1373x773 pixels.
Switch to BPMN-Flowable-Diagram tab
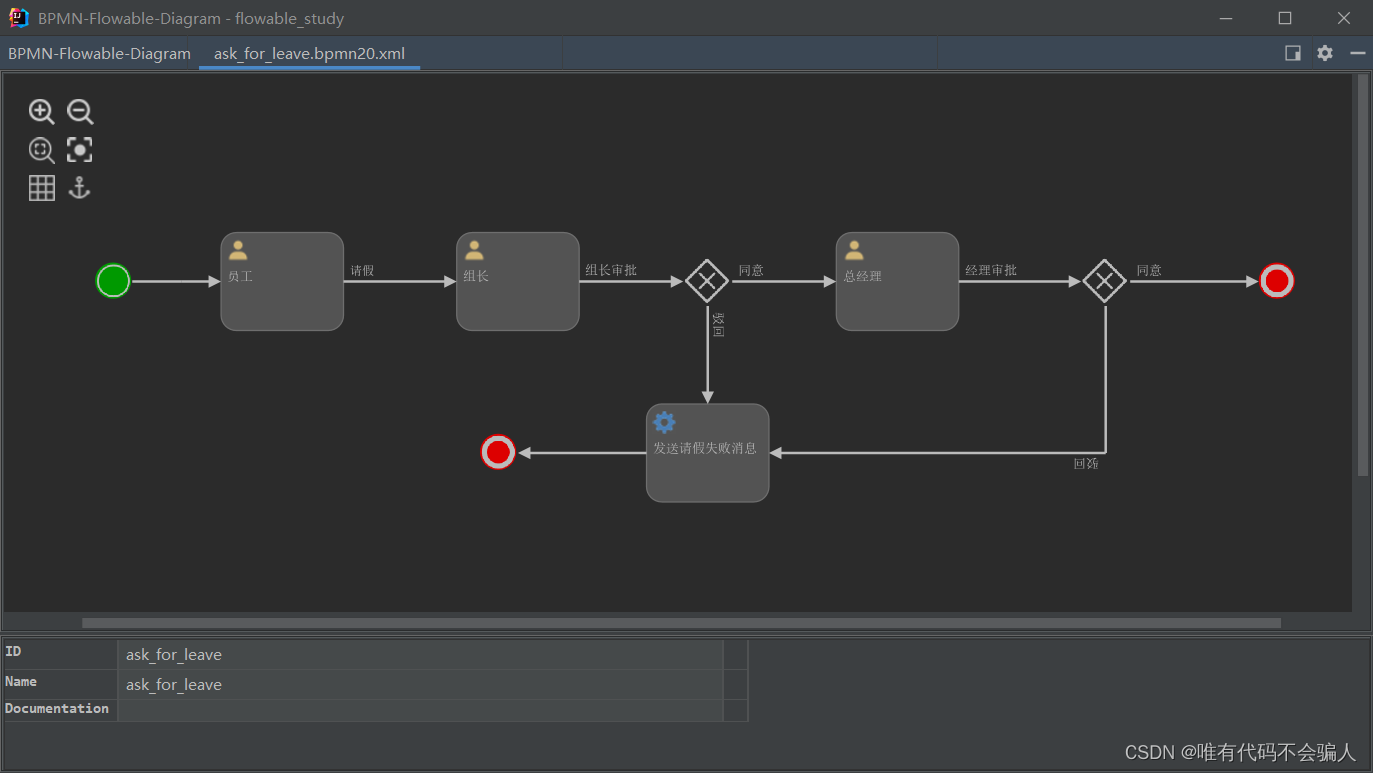pyautogui.click(x=99, y=54)
